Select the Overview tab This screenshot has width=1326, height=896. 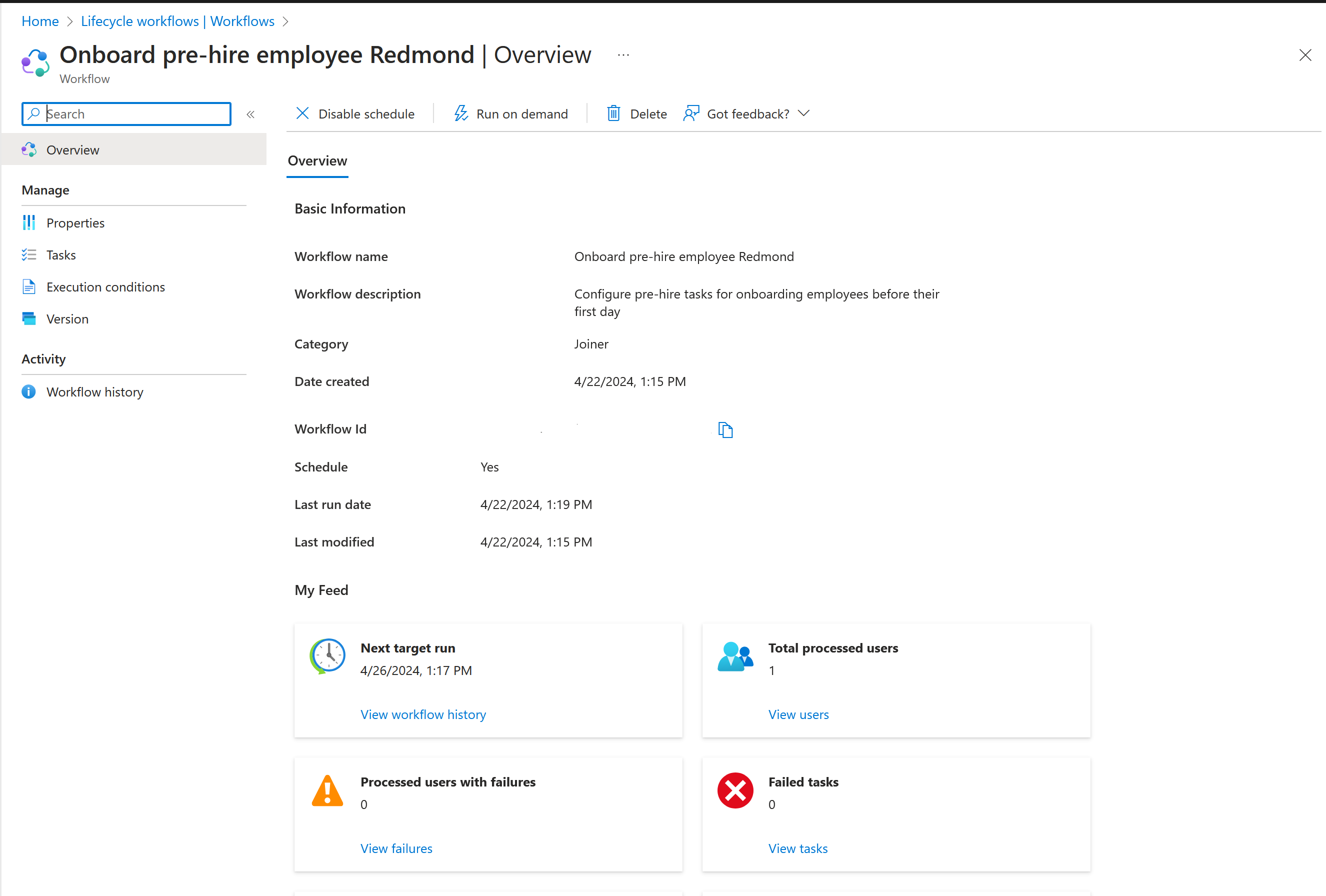317,161
